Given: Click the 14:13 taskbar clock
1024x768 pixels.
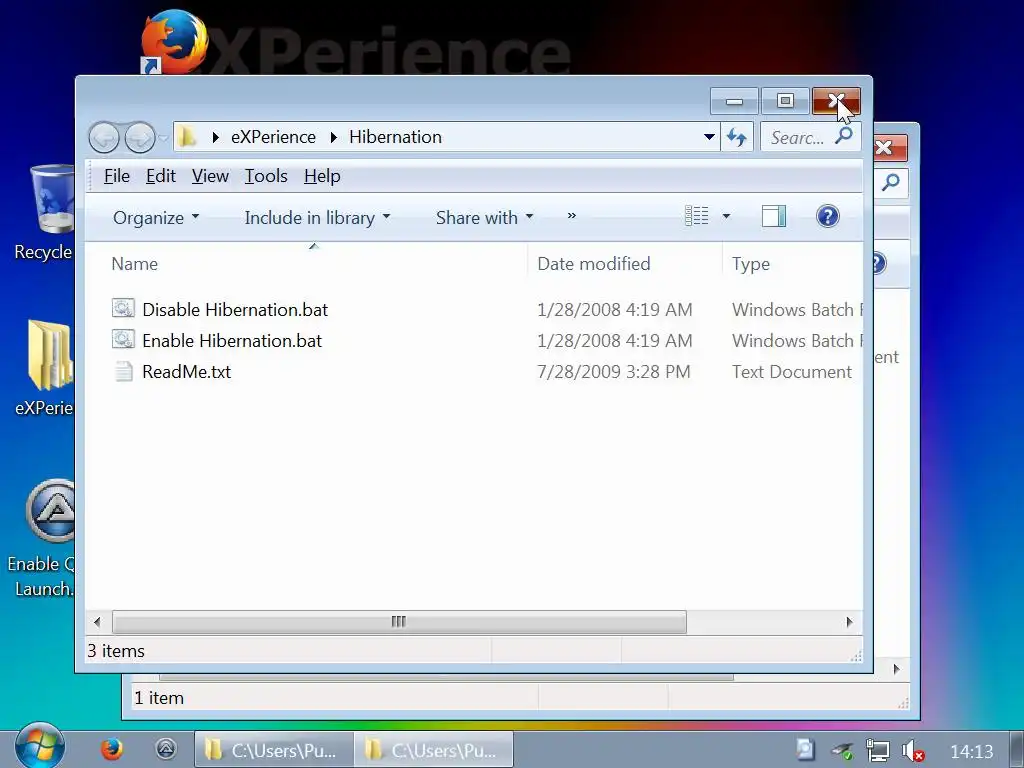Looking at the screenshot, I should 972,752.
